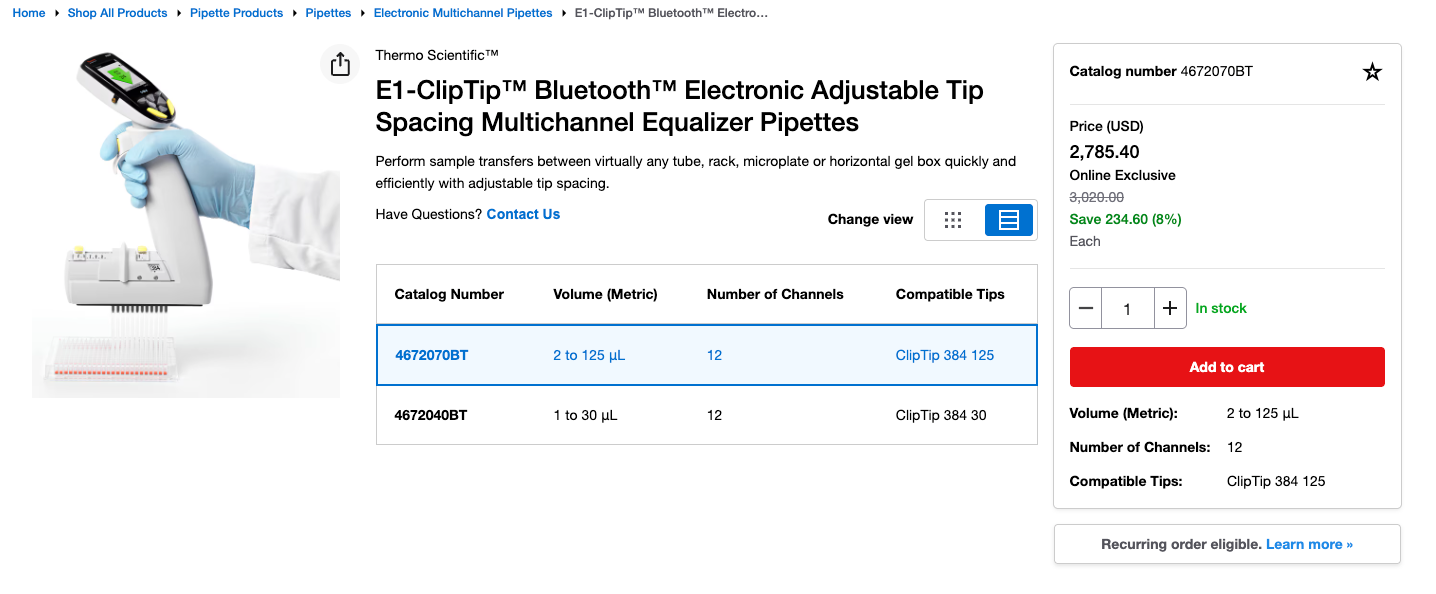1436x594 pixels.
Task: Click ClipTip 384 30 compatible tips cell
Action: (941, 415)
